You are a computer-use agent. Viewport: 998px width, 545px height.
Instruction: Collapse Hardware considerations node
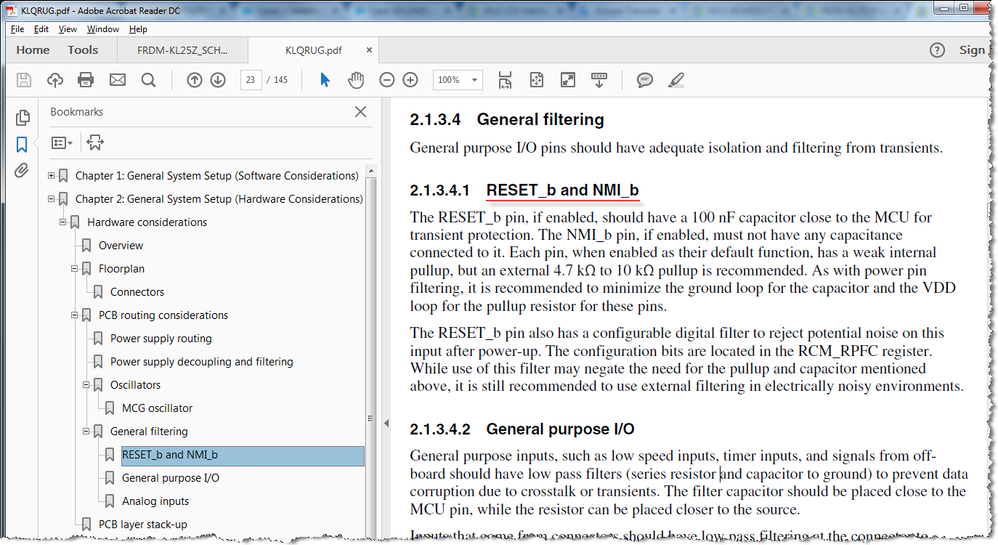tap(62, 222)
